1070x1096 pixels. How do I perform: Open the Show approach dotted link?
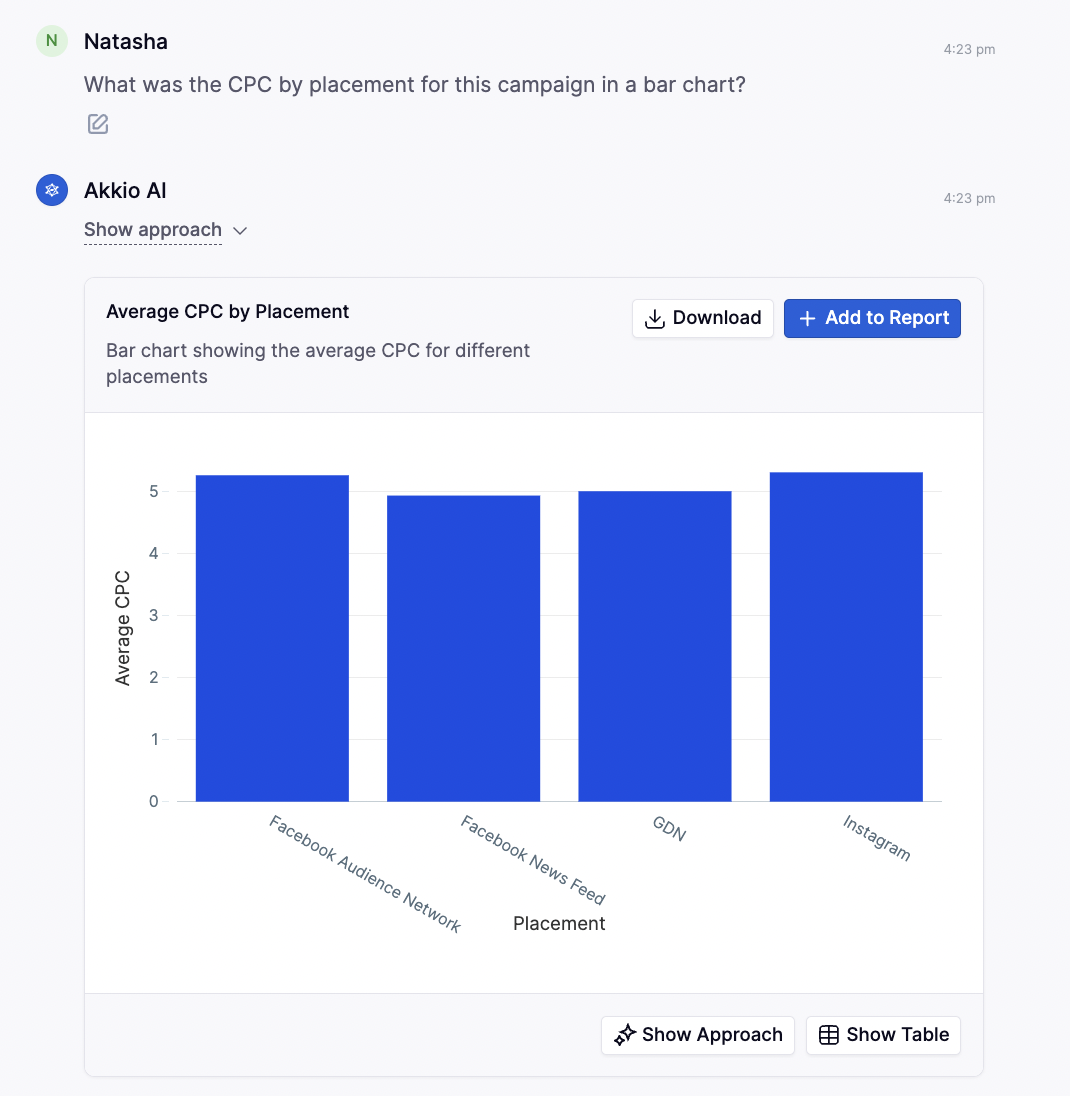(x=152, y=230)
